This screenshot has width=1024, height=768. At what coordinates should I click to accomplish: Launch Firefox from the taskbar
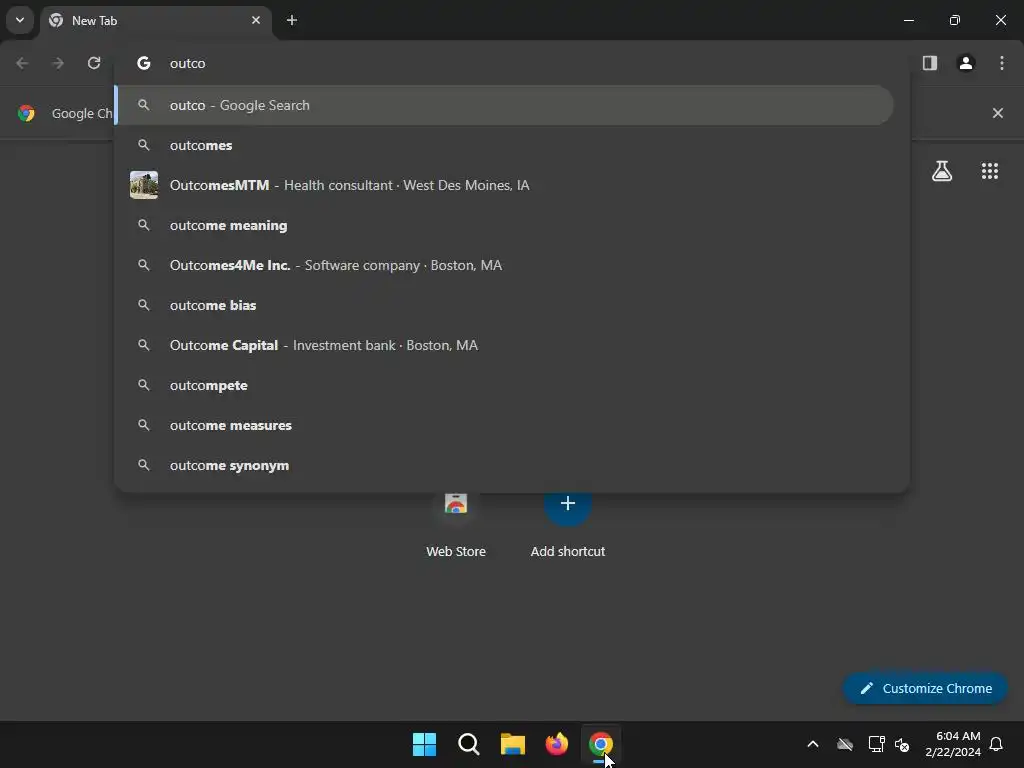tap(557, 744)
